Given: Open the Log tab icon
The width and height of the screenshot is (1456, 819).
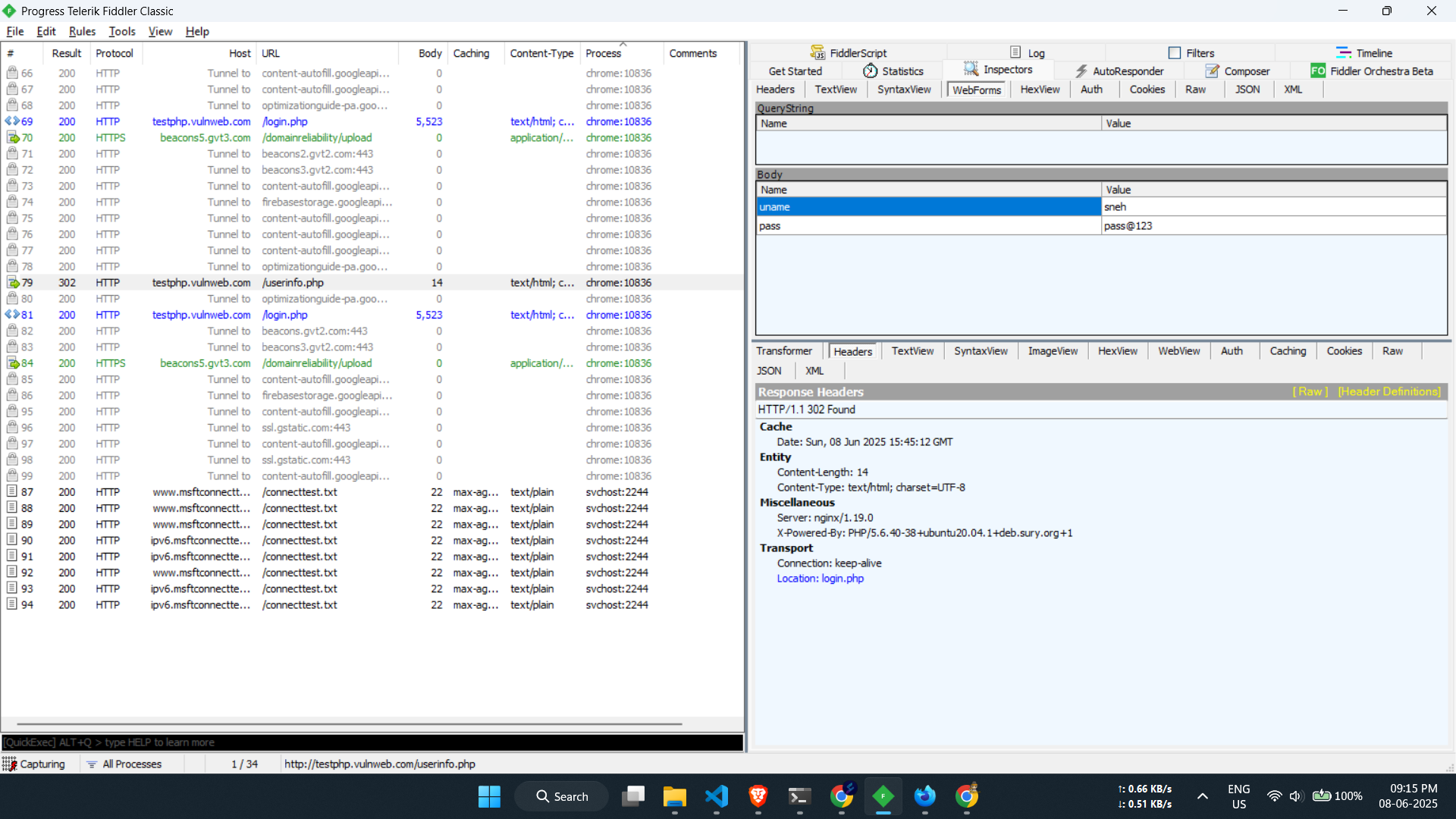Looking at the screenshot, I should (x=1015, y=52).
